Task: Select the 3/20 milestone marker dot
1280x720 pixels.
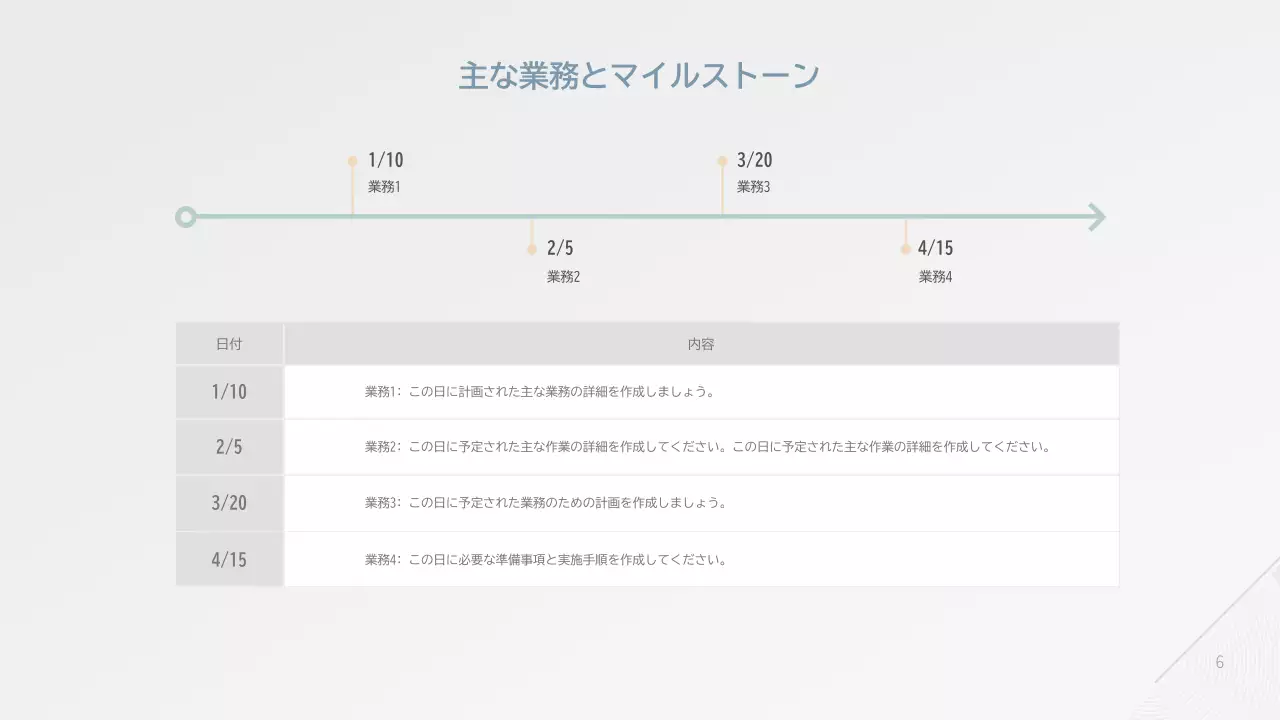Action: 723,159
